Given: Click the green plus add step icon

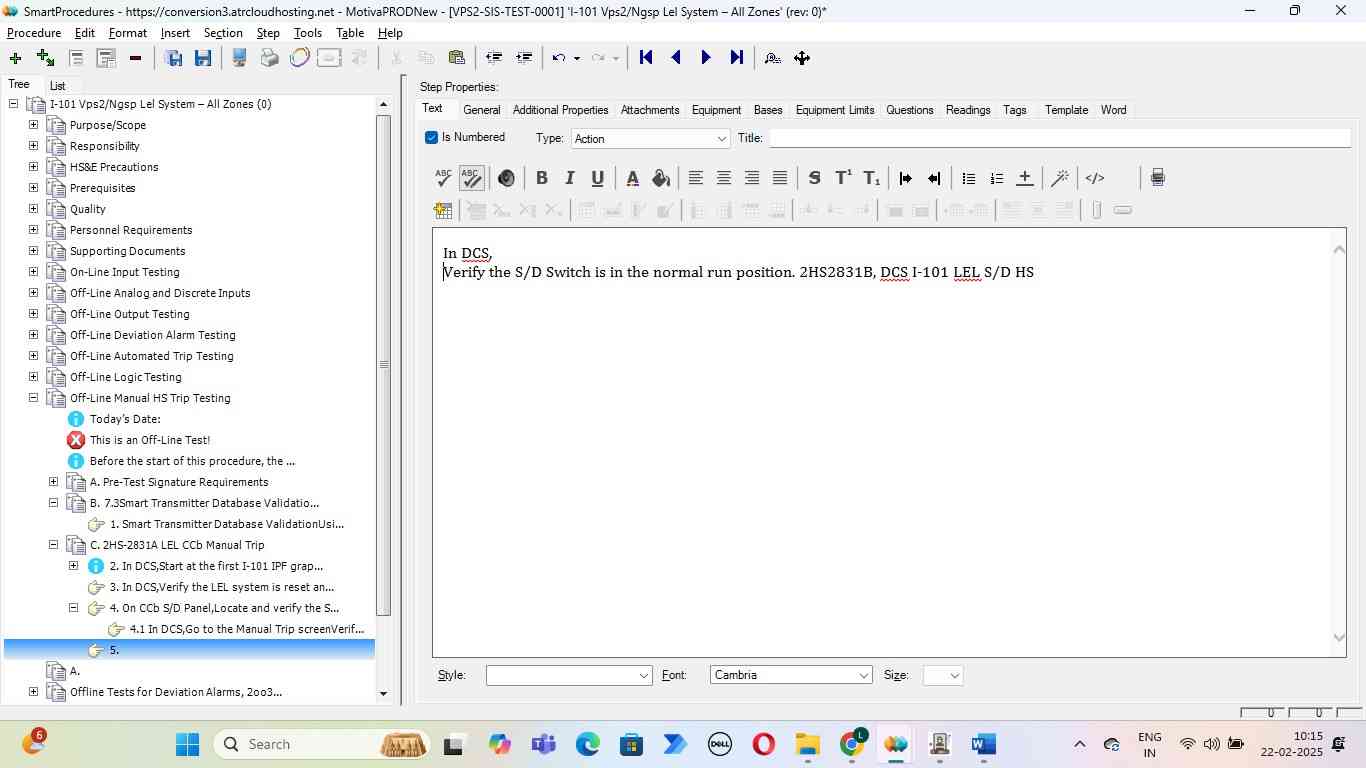Looking at the screenshot, I should [x=15, y=58].
